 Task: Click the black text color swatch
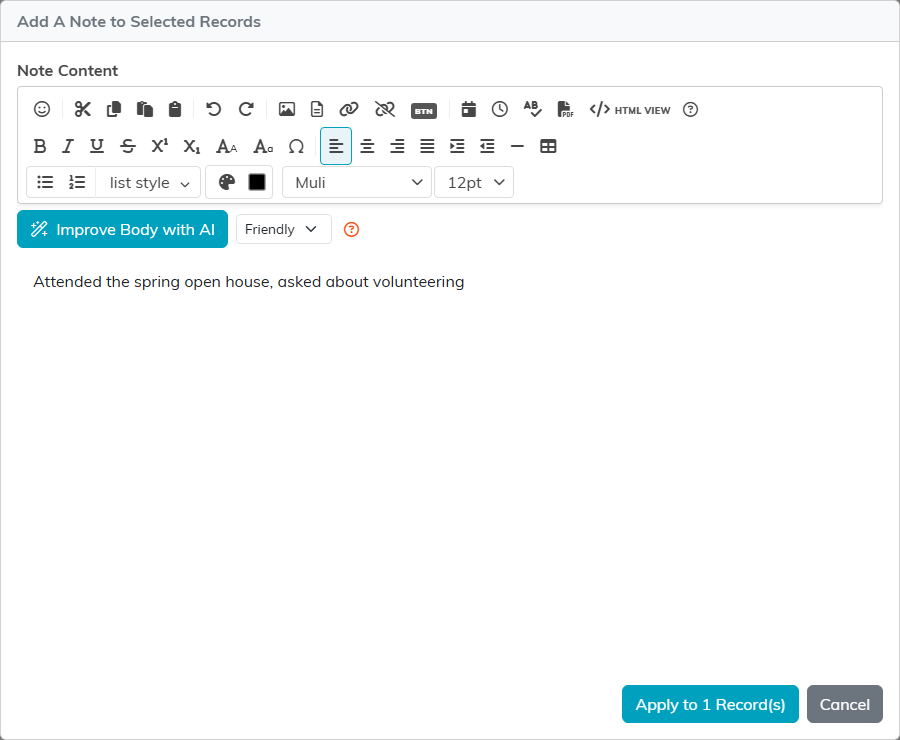pyautogui.click(x=257, y=182)
